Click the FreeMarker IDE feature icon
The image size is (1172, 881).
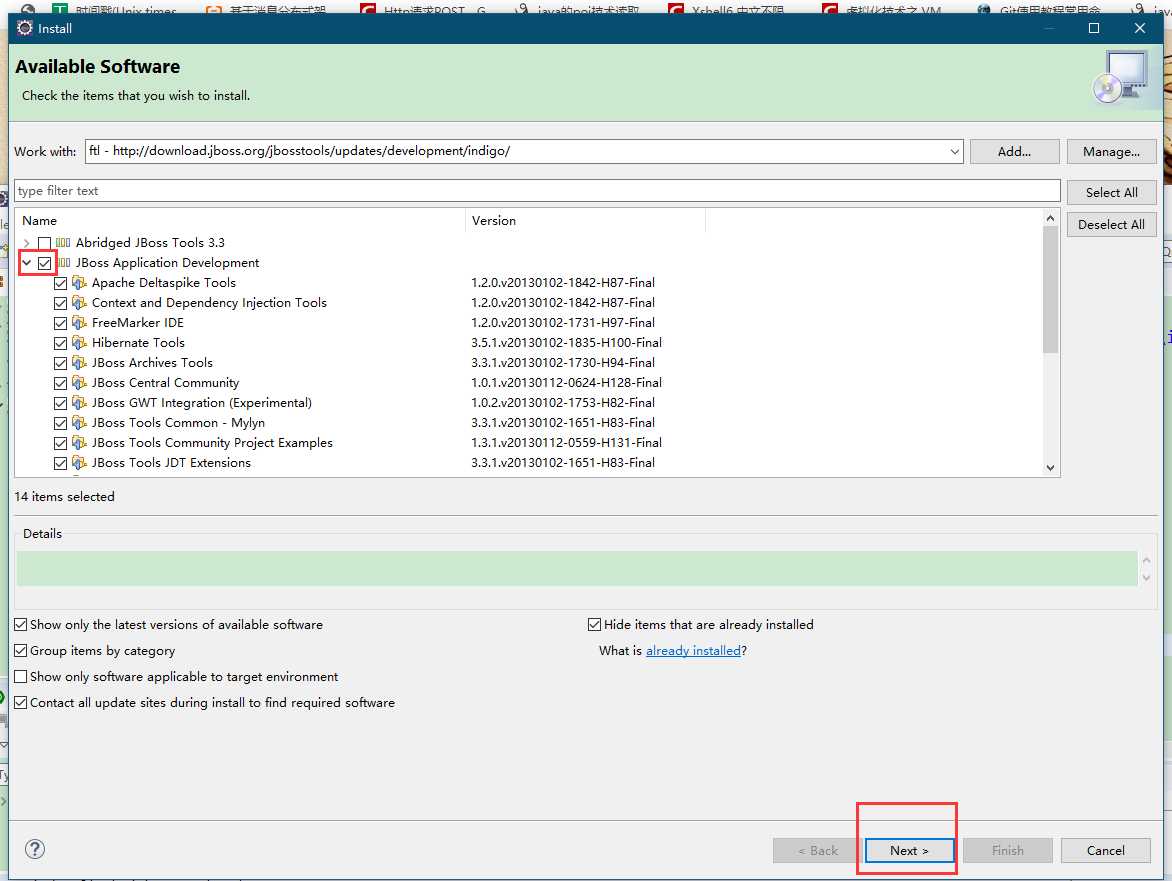[x=79, y=323]
